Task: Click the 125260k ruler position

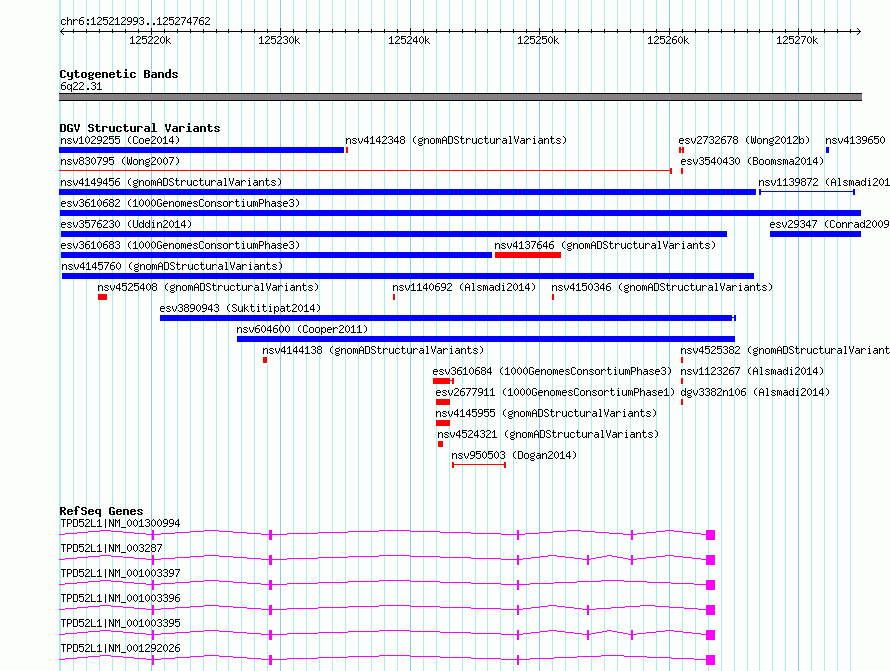Action: 668,40
